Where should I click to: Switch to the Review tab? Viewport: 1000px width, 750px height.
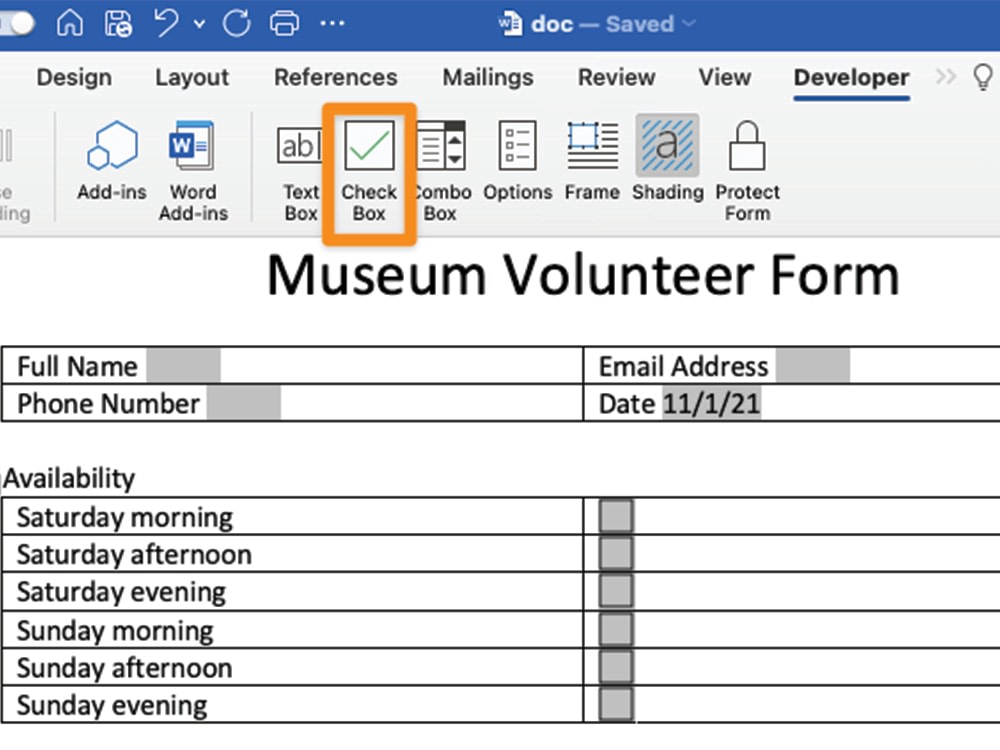[x=616, y=77]
